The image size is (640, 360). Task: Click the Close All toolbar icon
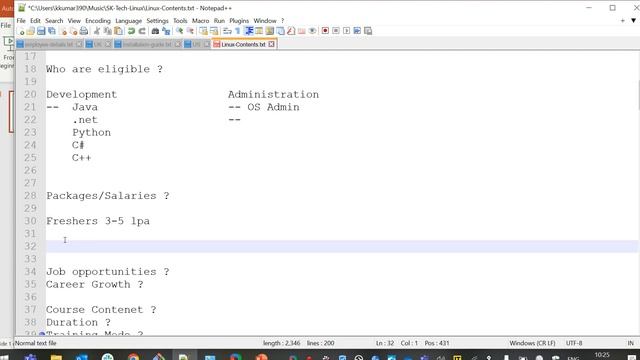coord(73,31)
